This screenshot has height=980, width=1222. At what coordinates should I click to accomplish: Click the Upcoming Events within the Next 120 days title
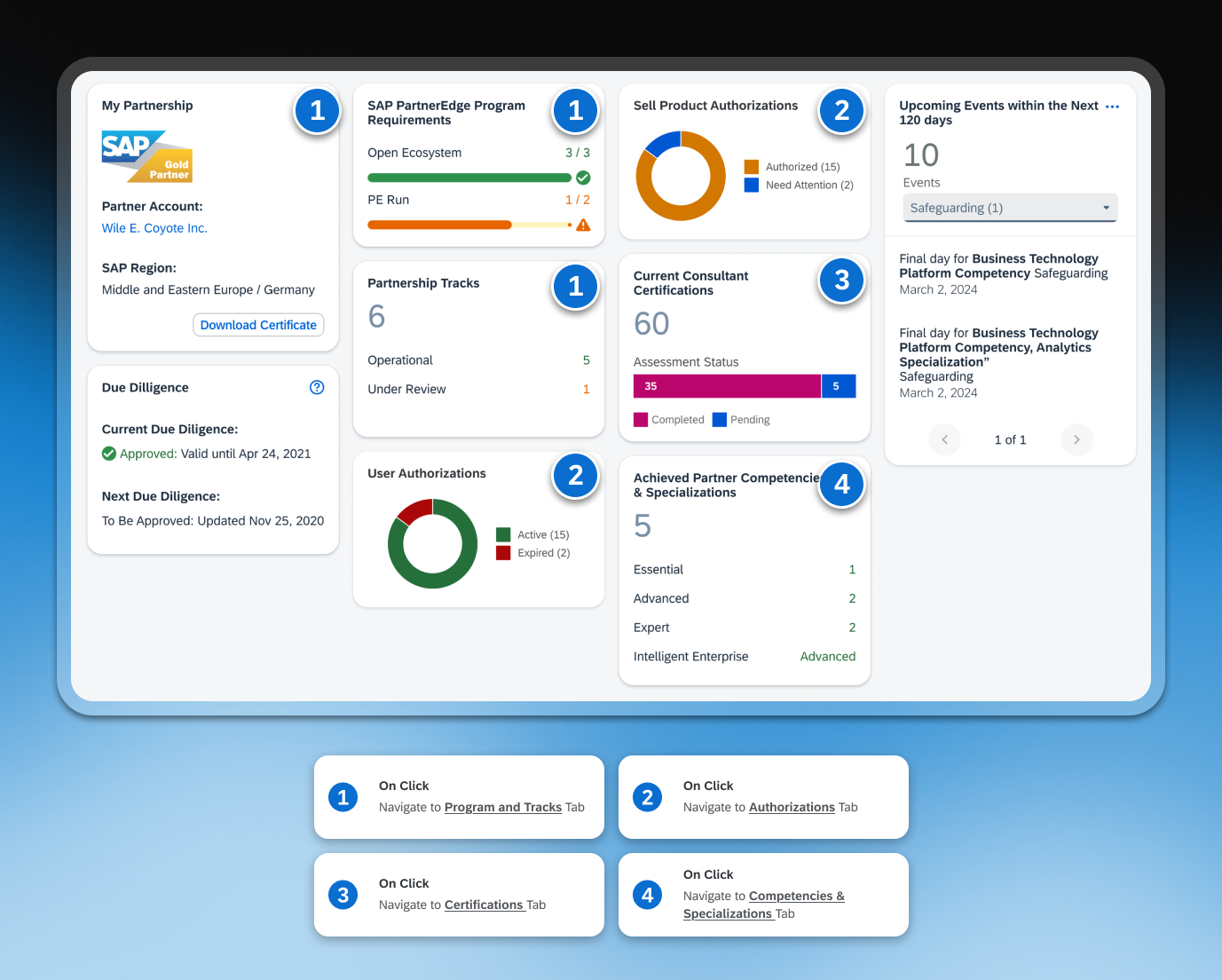pyautogui.click(x=999, y=113)
